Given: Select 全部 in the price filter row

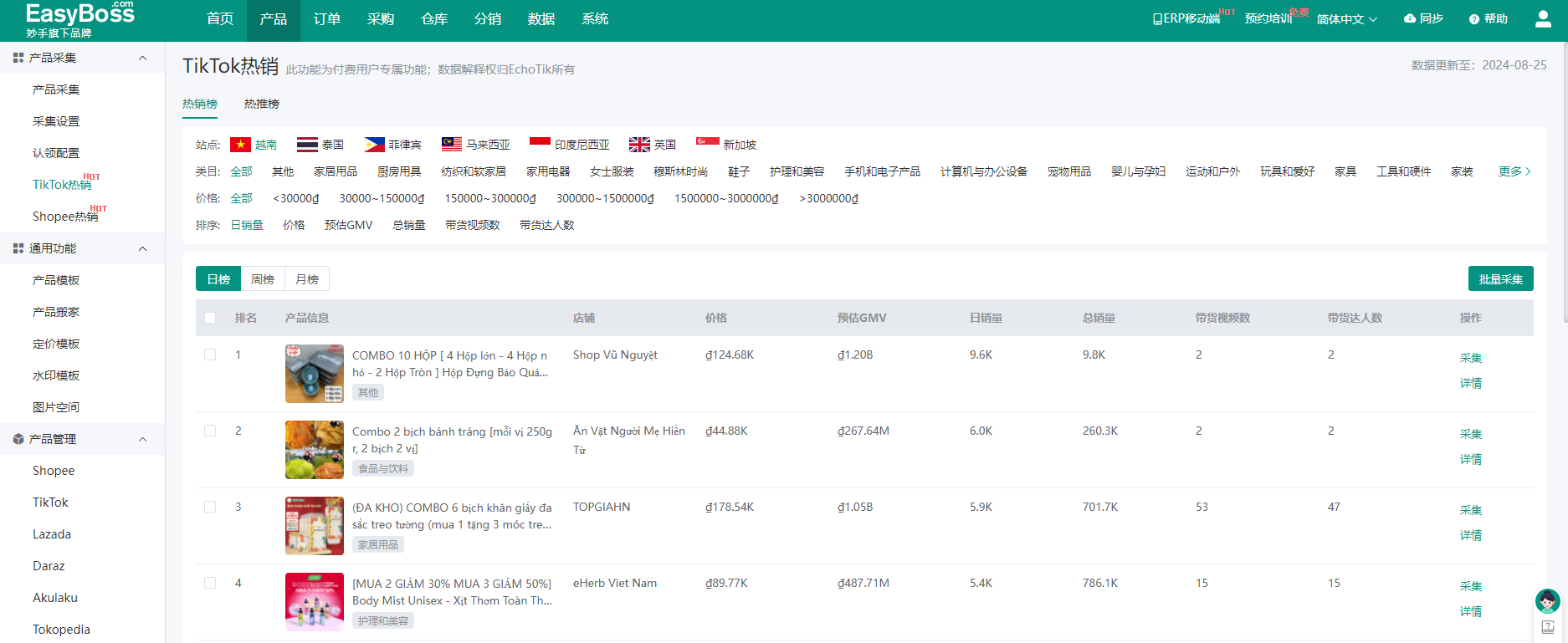Looking at the screenshot, I should (241, 198).
